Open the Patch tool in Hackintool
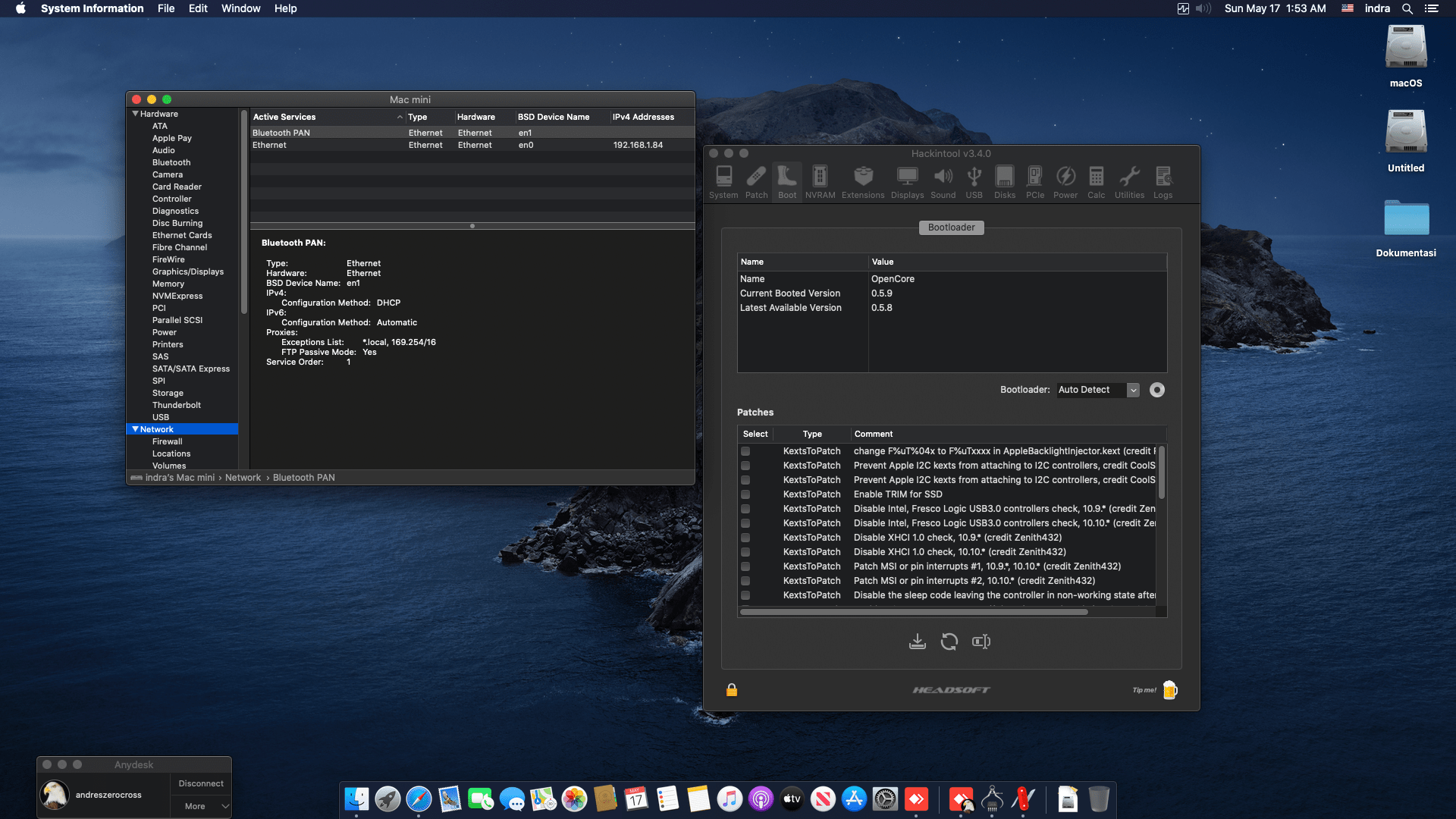 click(x=756, y=183)
